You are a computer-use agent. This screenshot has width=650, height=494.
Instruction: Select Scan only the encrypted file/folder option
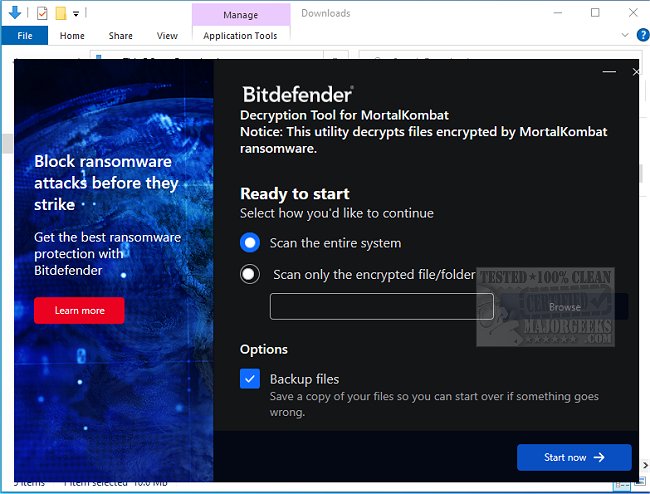coord(250,274)
